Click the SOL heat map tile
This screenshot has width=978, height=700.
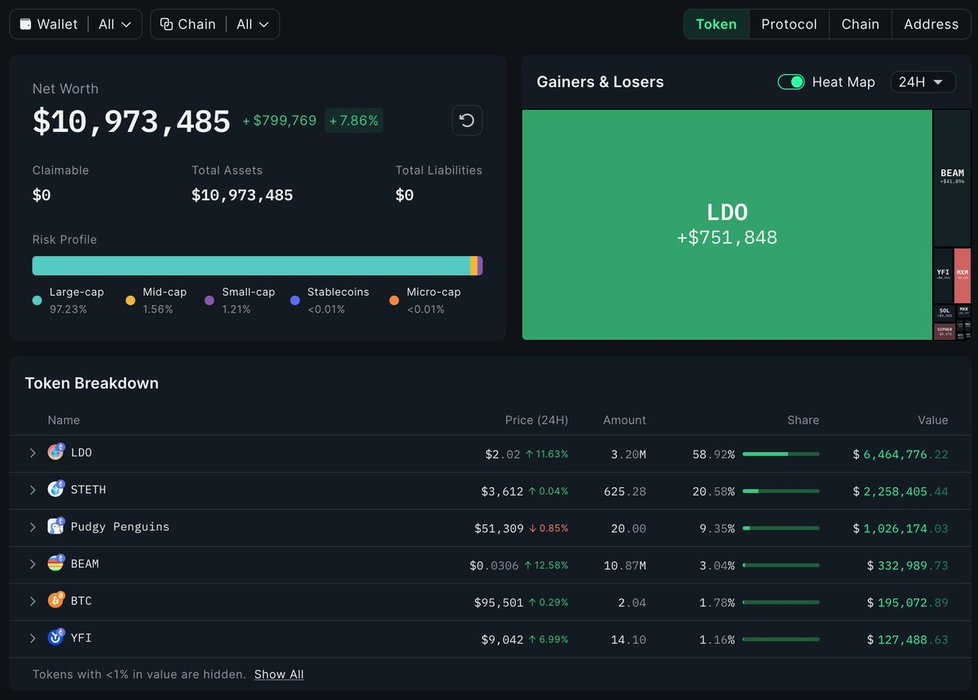(944, 313)
